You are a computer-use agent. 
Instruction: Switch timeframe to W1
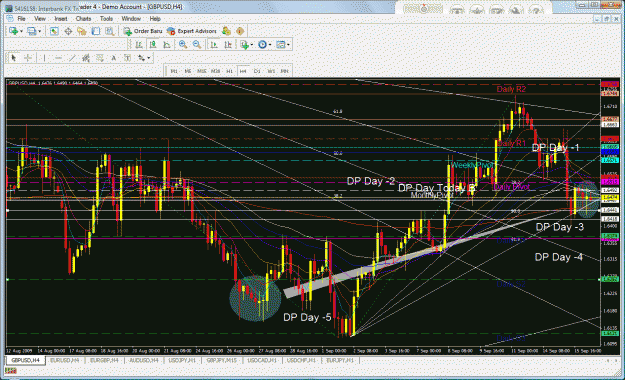pos(271,71)
